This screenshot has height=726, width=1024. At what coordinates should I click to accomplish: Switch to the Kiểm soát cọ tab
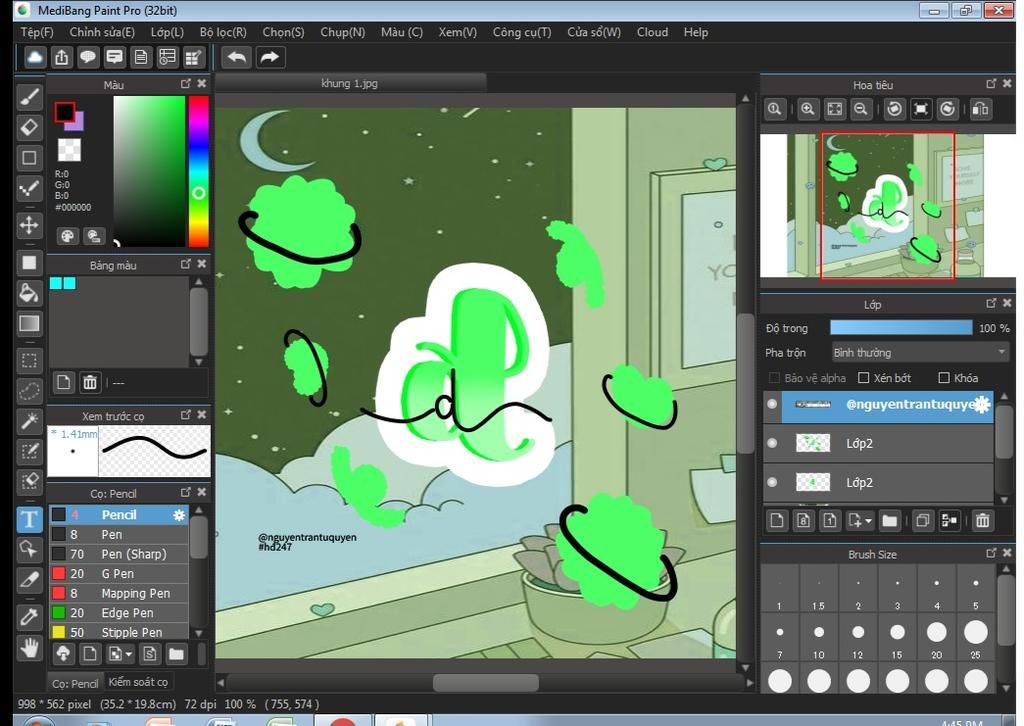138,682
